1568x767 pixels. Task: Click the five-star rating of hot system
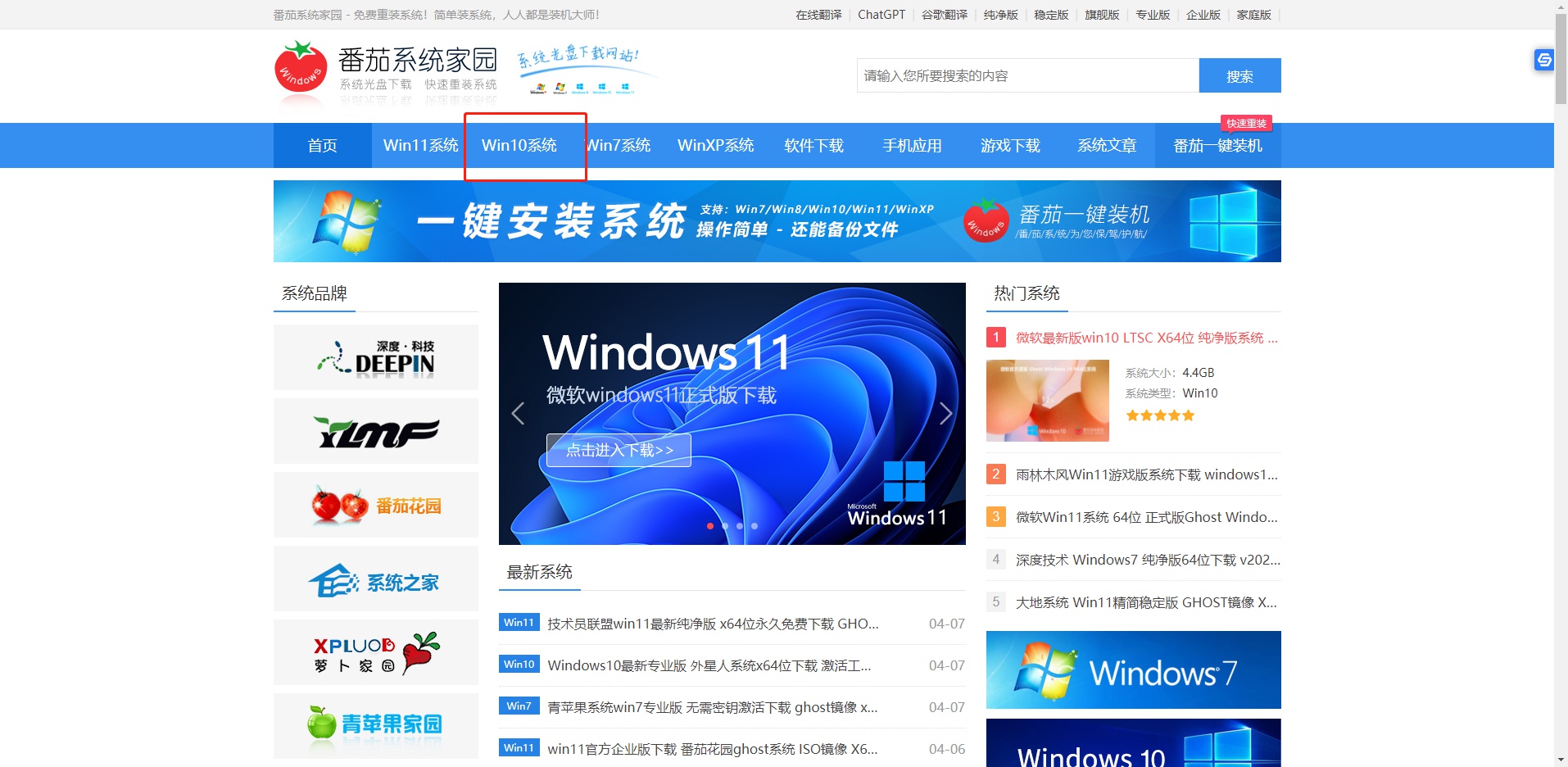1159,415
